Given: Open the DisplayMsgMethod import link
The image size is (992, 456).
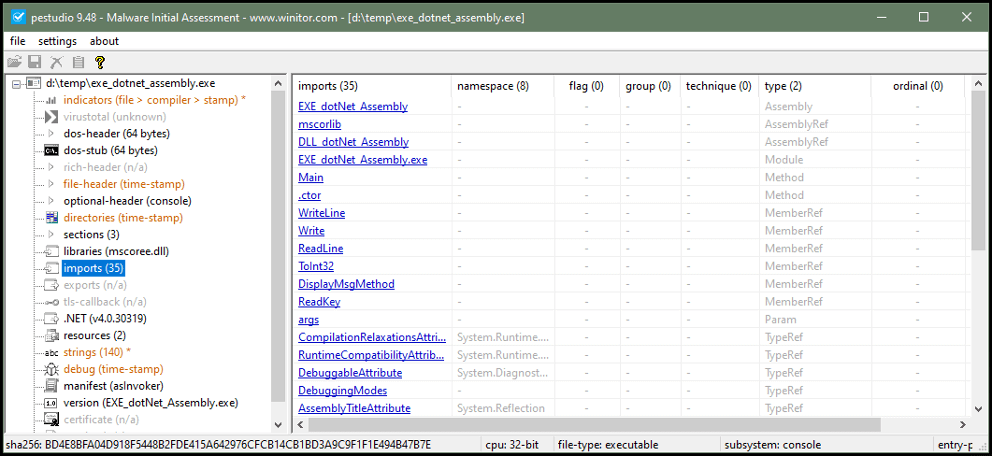Looking at the screenshot, I should point(346,284).
